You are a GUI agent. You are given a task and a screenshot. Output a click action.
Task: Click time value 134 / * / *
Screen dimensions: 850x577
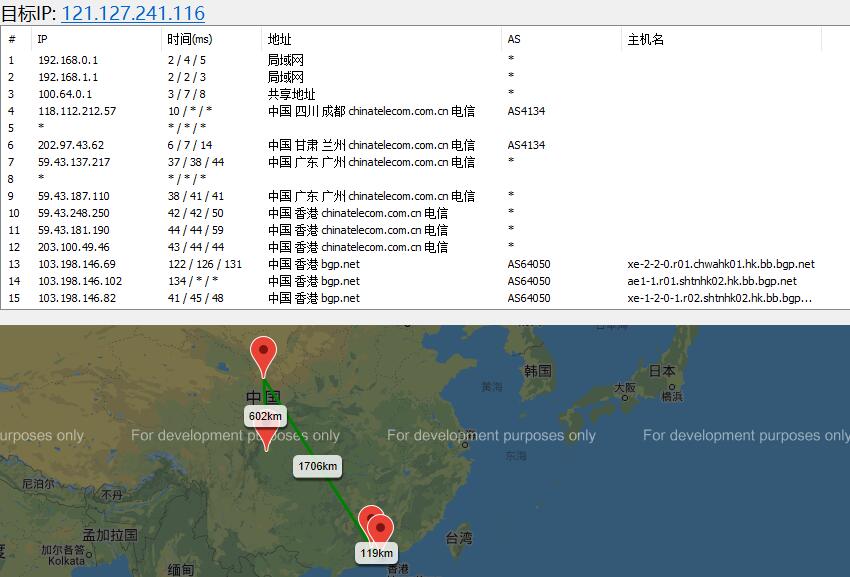(x=193, y=281)
